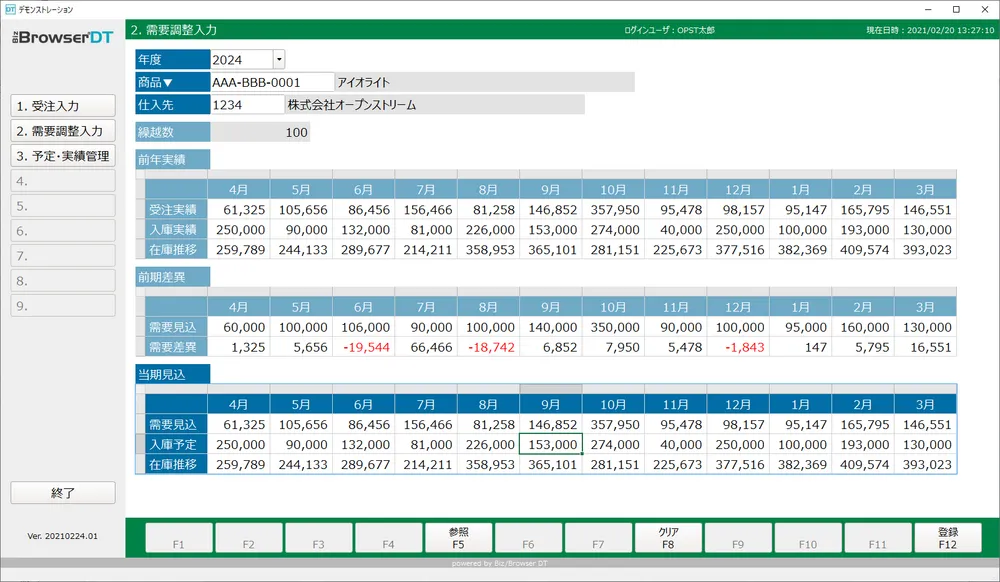The height and width of the screenshot is (582, 1000).
Task: Click the Biz/Browser DT logo
Action: 62,37
